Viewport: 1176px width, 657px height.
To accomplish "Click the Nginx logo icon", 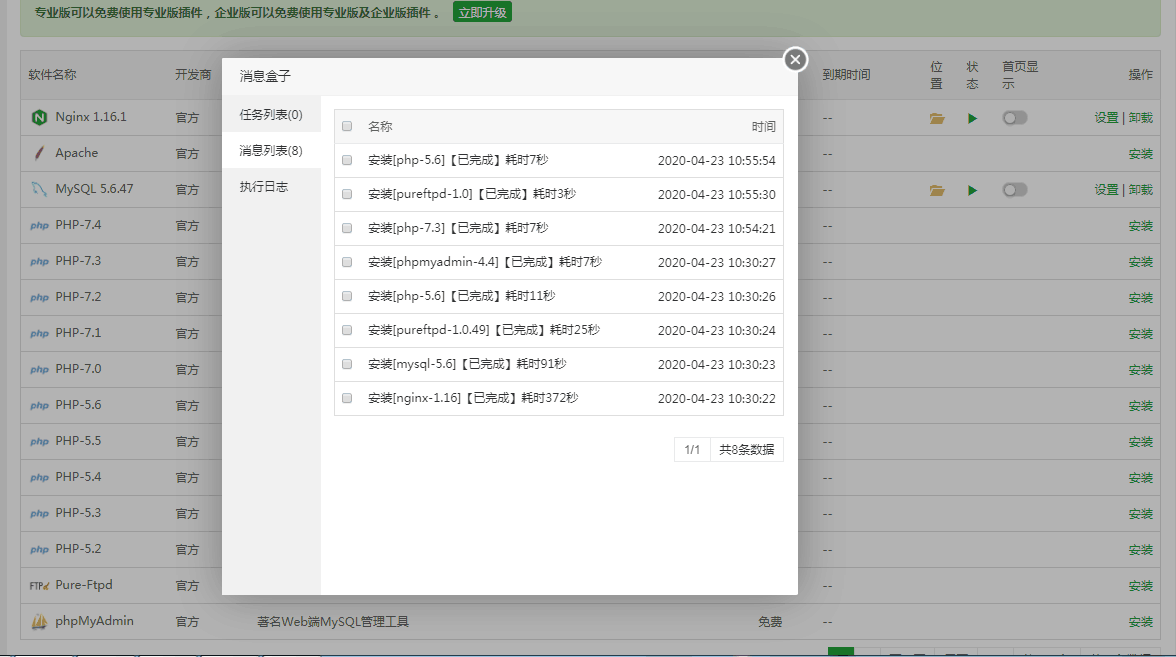I will click(38, 117).
